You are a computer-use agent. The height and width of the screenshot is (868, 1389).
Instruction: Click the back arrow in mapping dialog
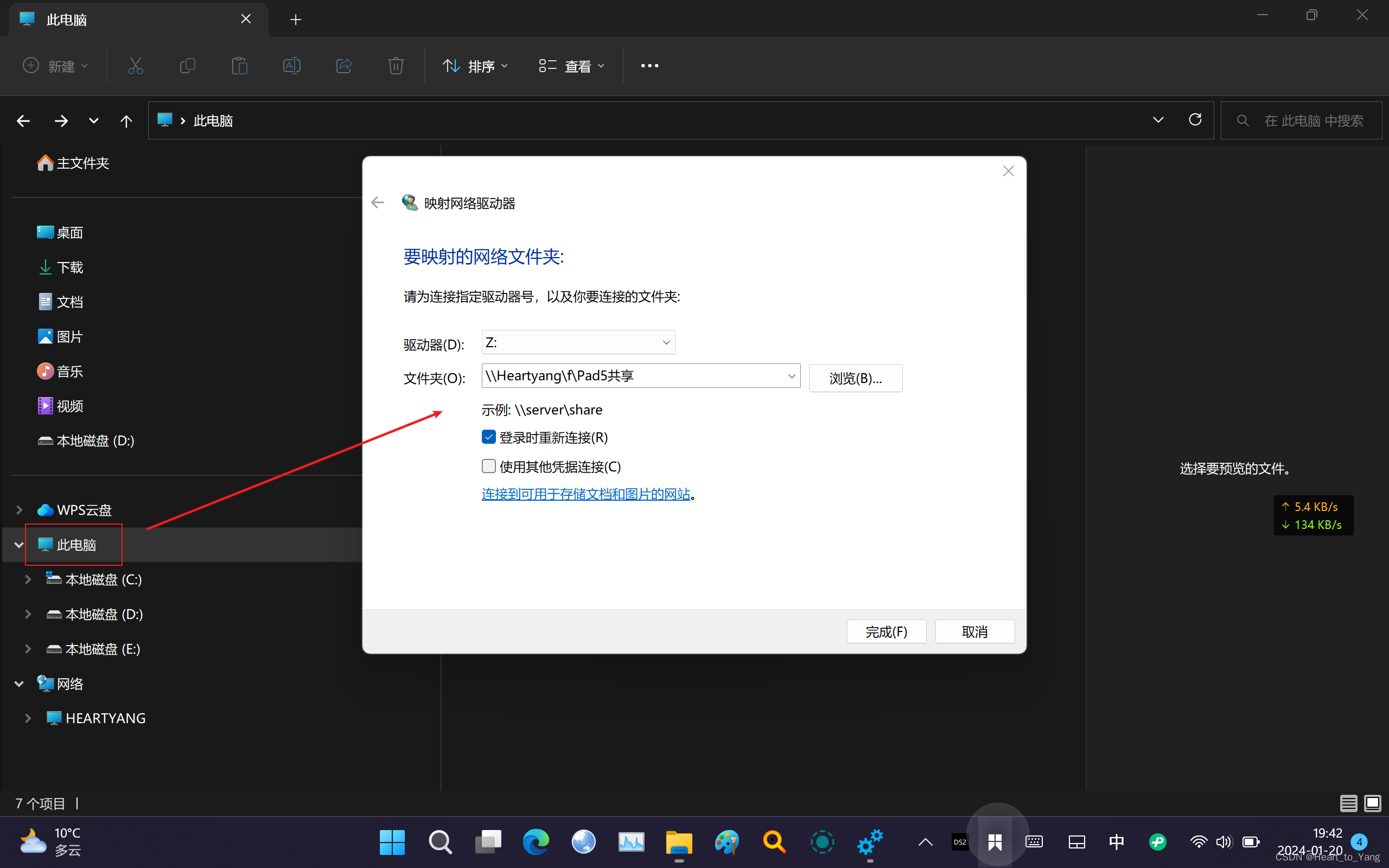pyautogui.click(x=378, y=203)
